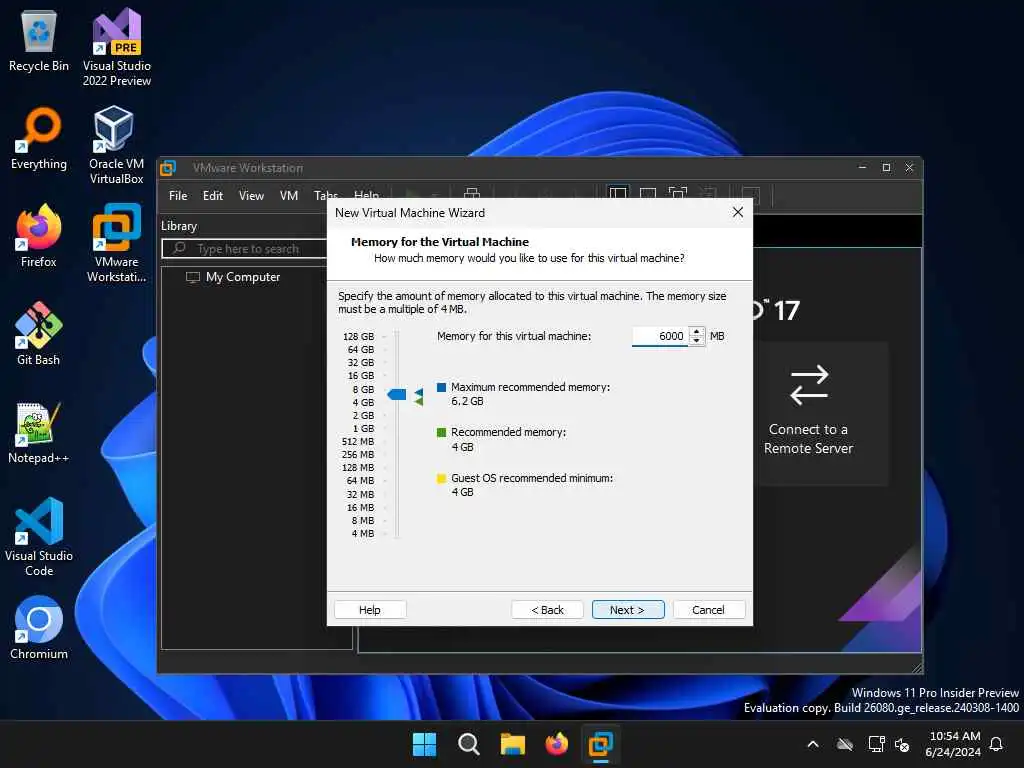Open the Git Bash desktop icon
This screenshot has width=1024, height=768.
coord(39,334)
